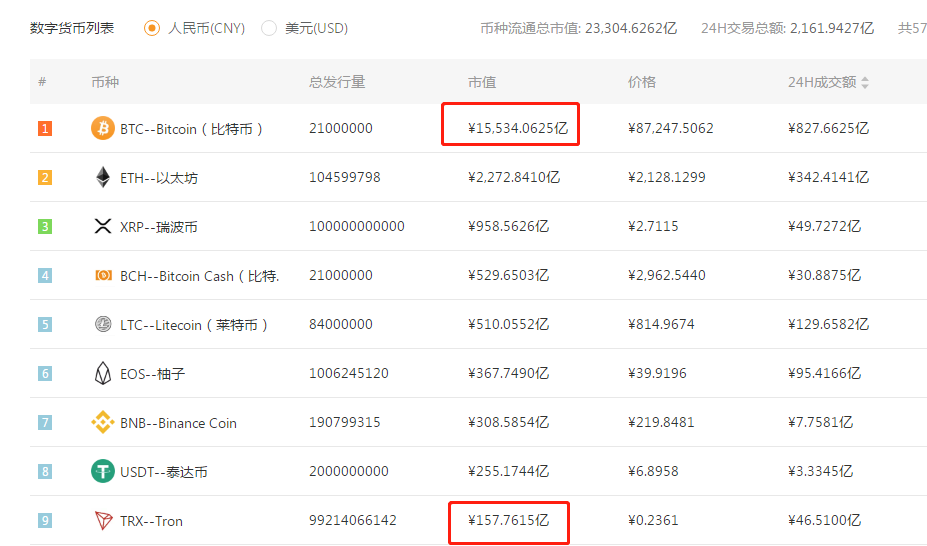The width and height of the screenshot is (927, 546).
Task: Click rank badge number 9
Action: [x=45, y=521]
